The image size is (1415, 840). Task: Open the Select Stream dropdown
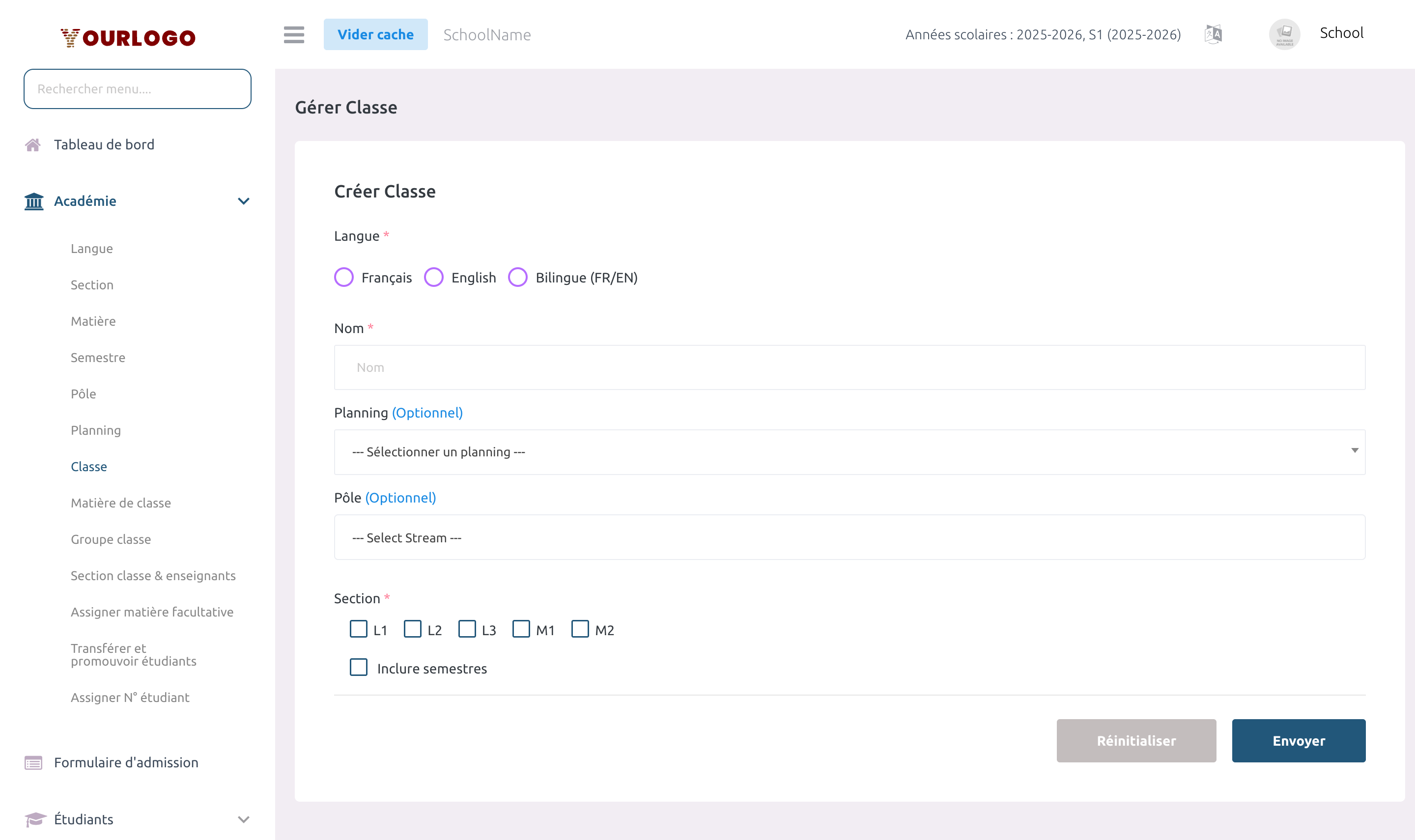point(849,537)
